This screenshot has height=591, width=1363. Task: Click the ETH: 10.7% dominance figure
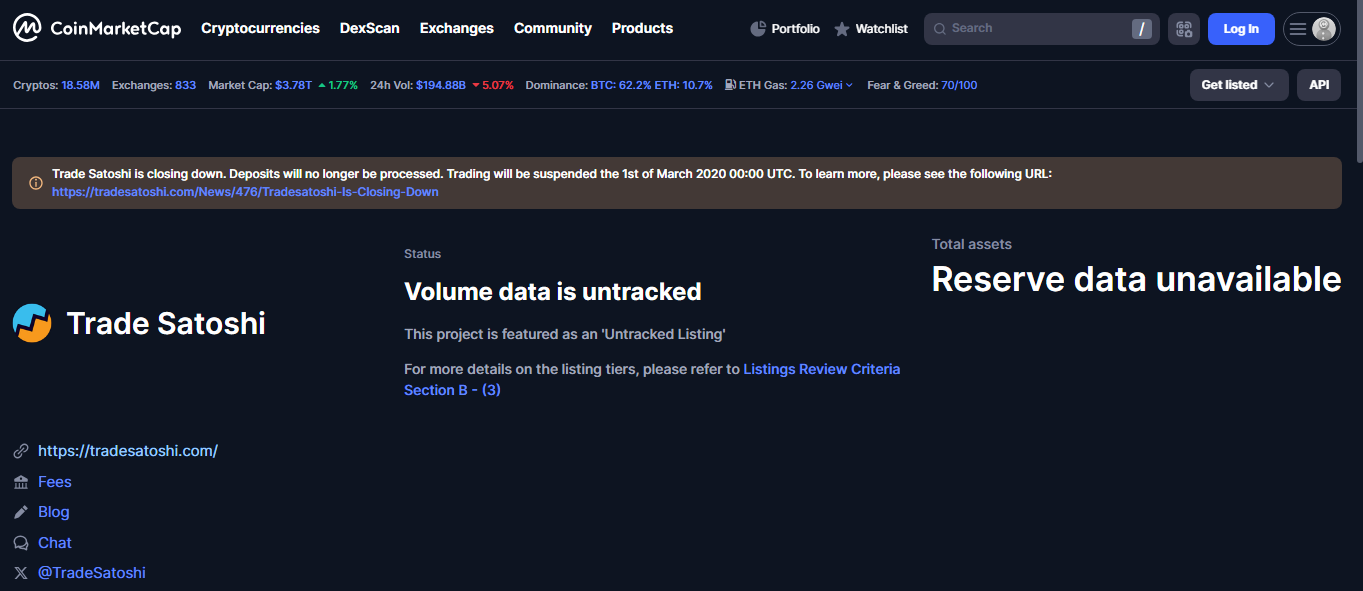684,85
